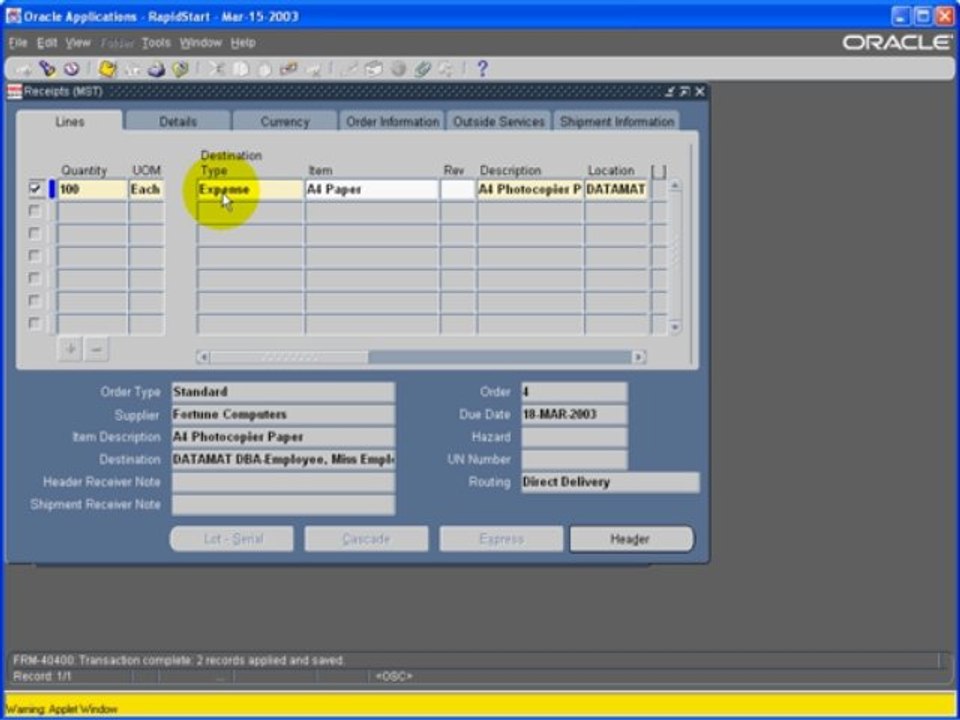The image size is (960, 720).
Task: Click the Routing field Direct Delivery
Action: click(610, 482)
